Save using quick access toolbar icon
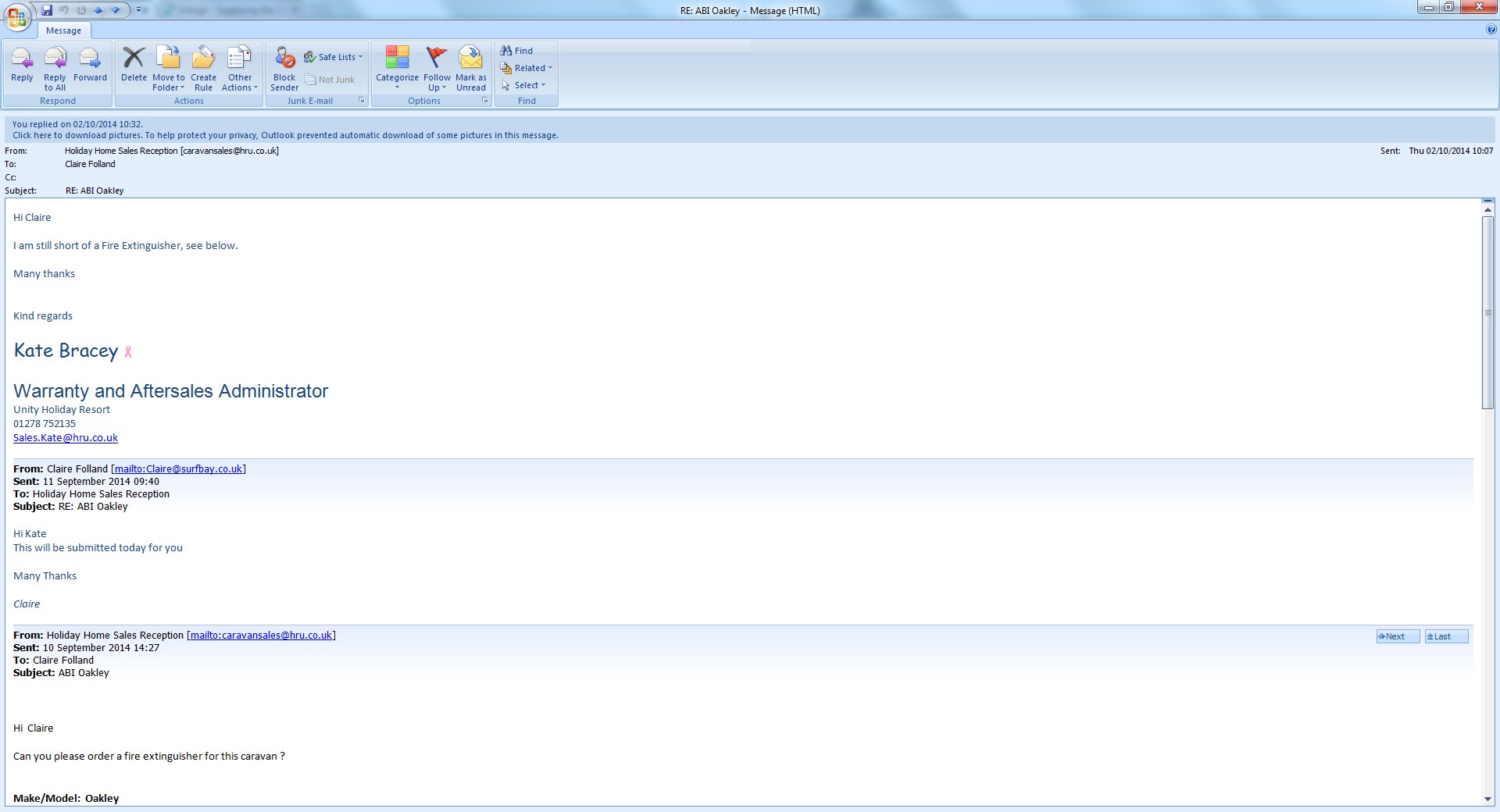The image size is (1500, 812). tap(47, 10)
